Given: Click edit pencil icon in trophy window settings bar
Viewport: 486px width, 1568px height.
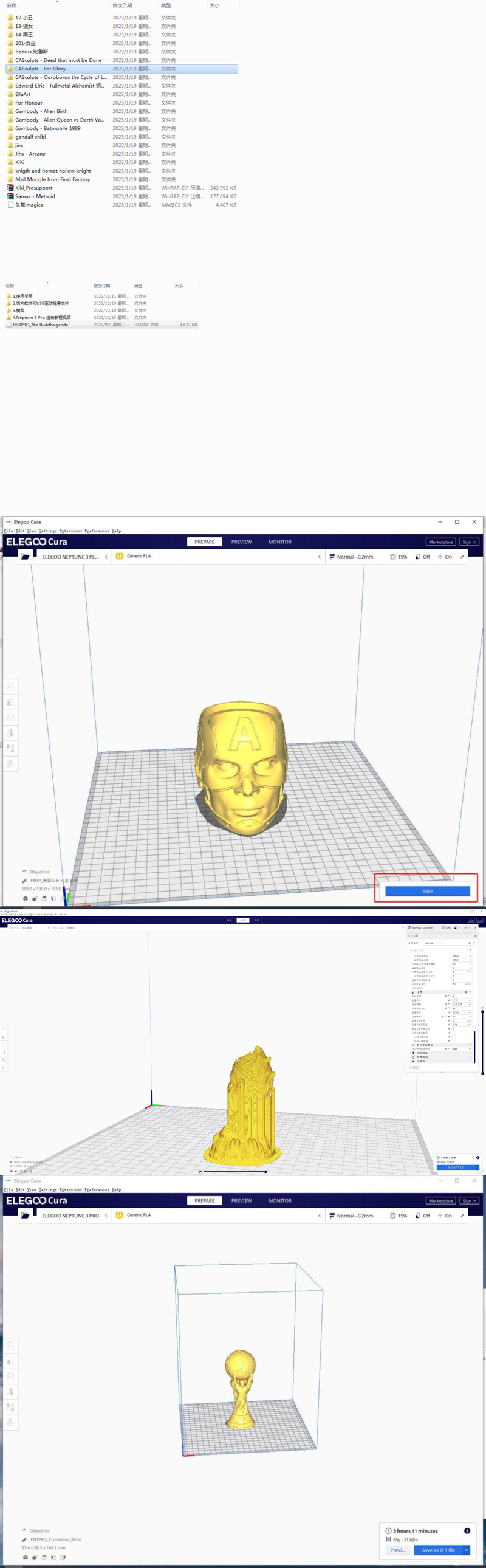Looking at the screenshot, I should click(x=462, y=1215).
